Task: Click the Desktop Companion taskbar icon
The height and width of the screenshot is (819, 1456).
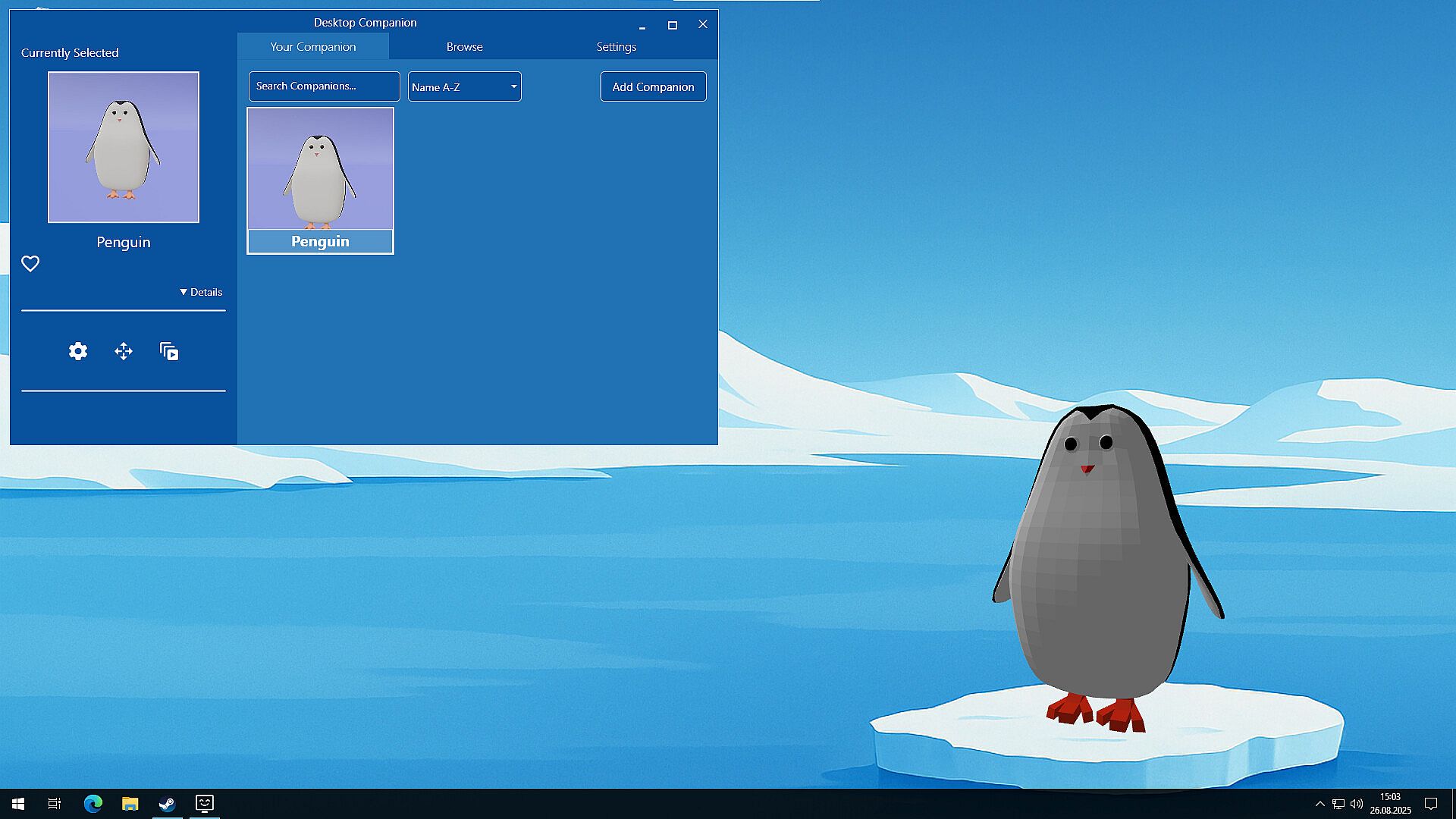Action: pos(204,803)
